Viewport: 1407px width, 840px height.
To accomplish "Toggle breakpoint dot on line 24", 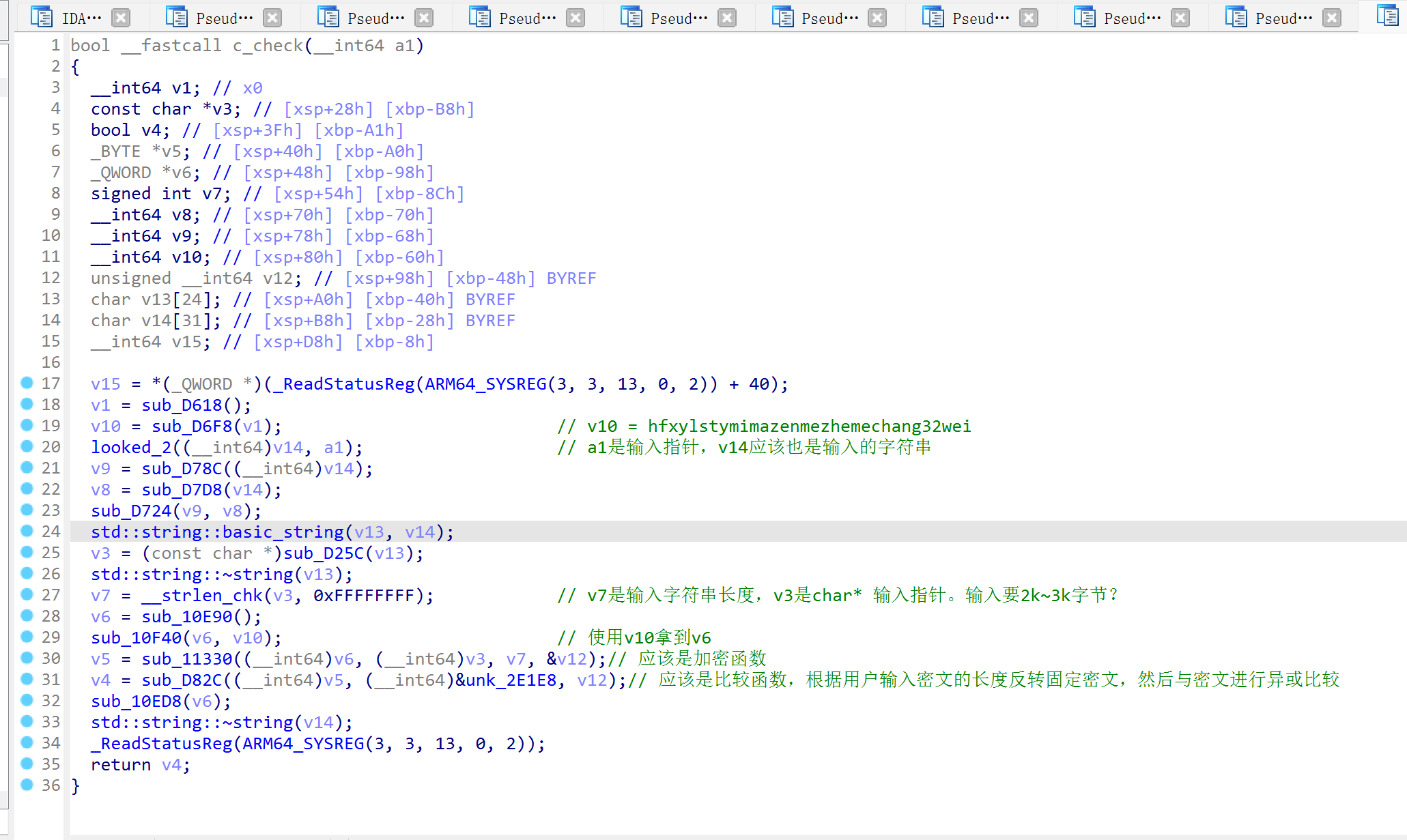I will coord(27,531).
